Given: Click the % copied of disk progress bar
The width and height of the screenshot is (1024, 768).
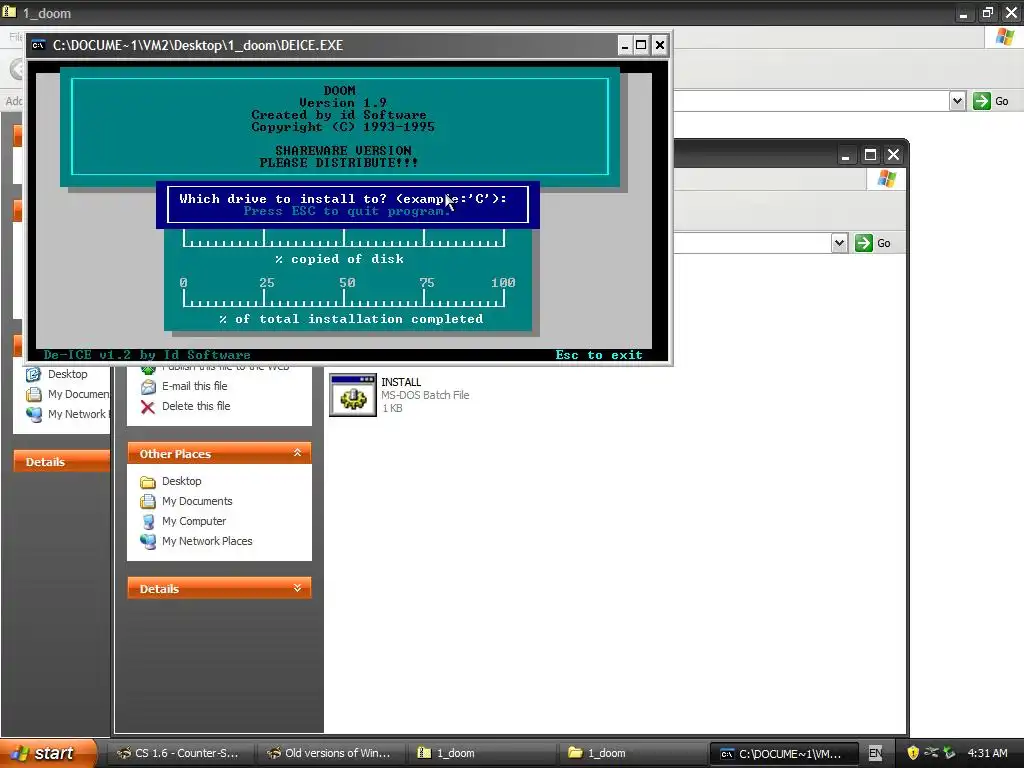Looking at the screenshot, I should tap(344, 238).
